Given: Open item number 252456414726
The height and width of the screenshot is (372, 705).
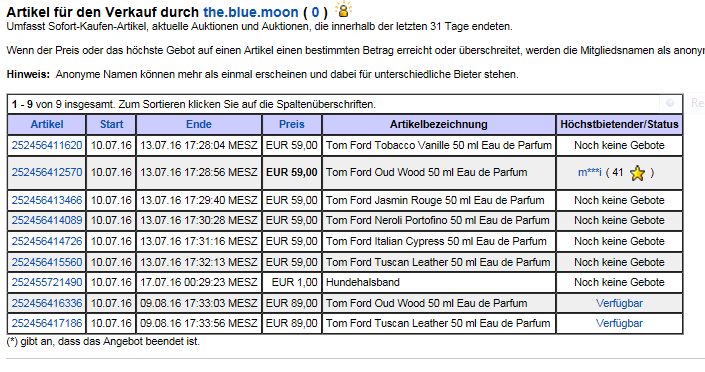Looking at the screenshot, I should pyautogui.click(x=47, y=241).
